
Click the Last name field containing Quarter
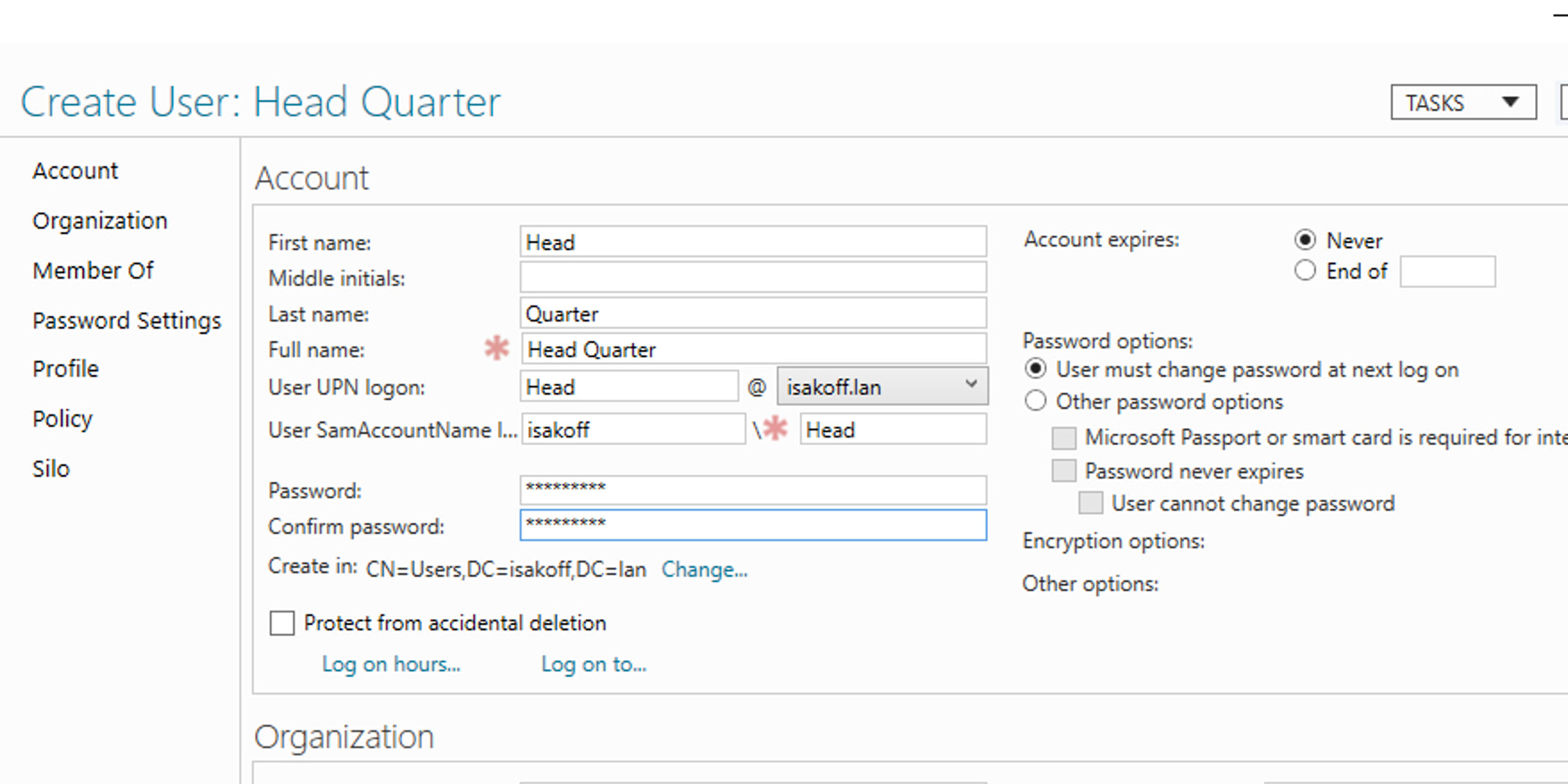point(753,314)
